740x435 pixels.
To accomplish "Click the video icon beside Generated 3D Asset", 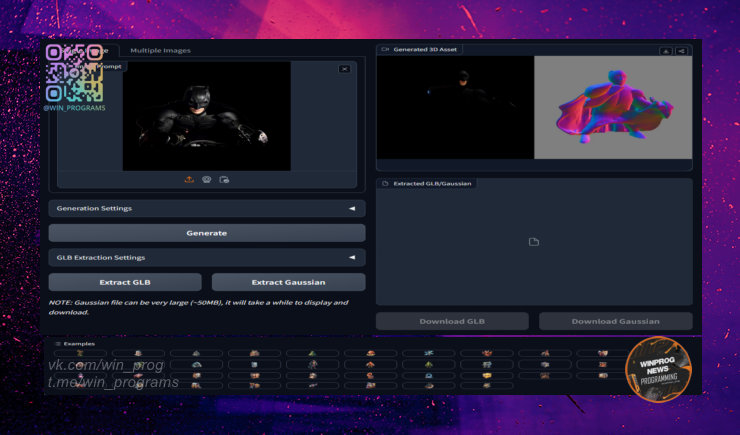I will [385, 49].
